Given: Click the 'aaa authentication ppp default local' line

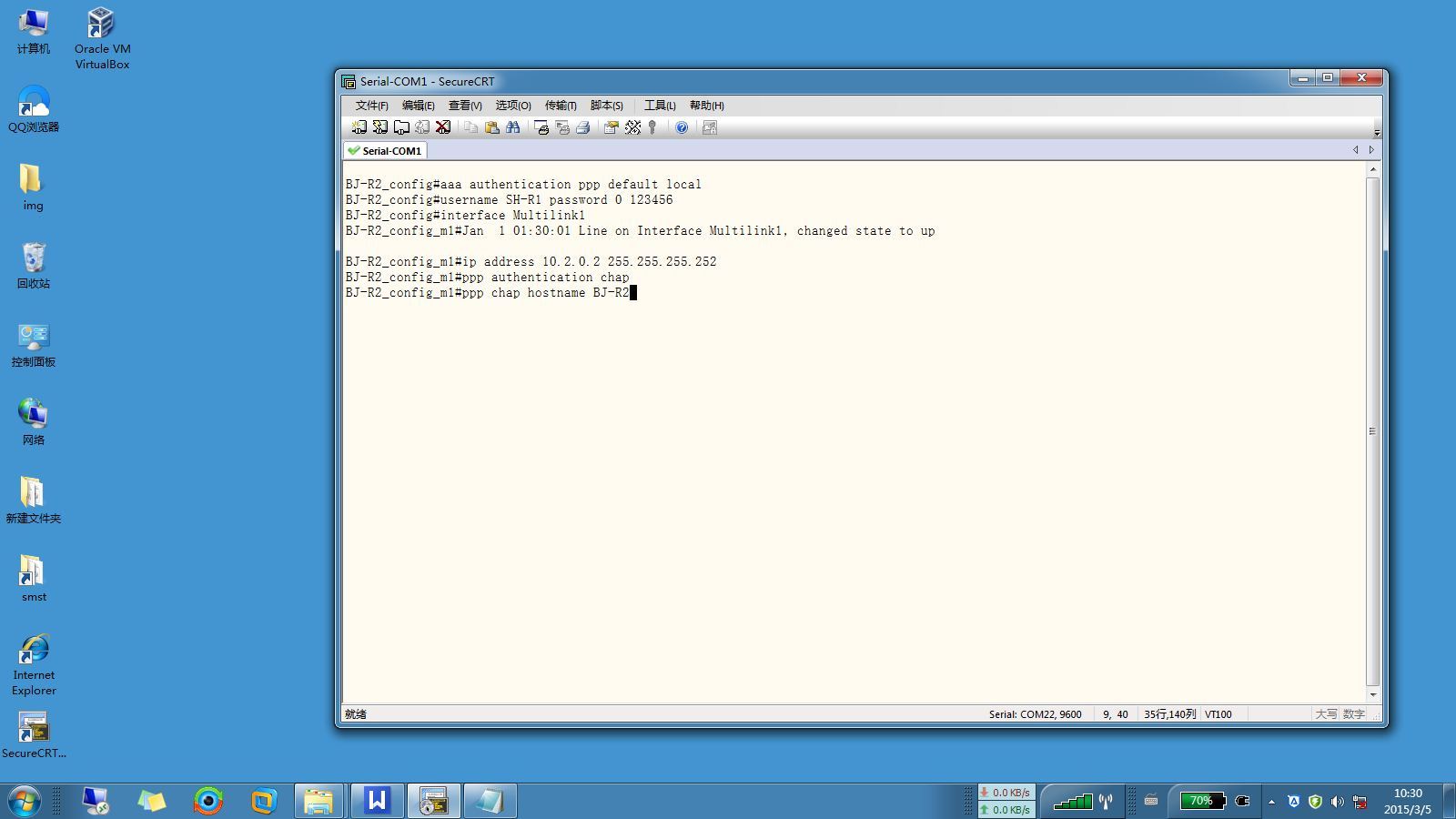Looking at the screenshot, I should click(523, 184).
